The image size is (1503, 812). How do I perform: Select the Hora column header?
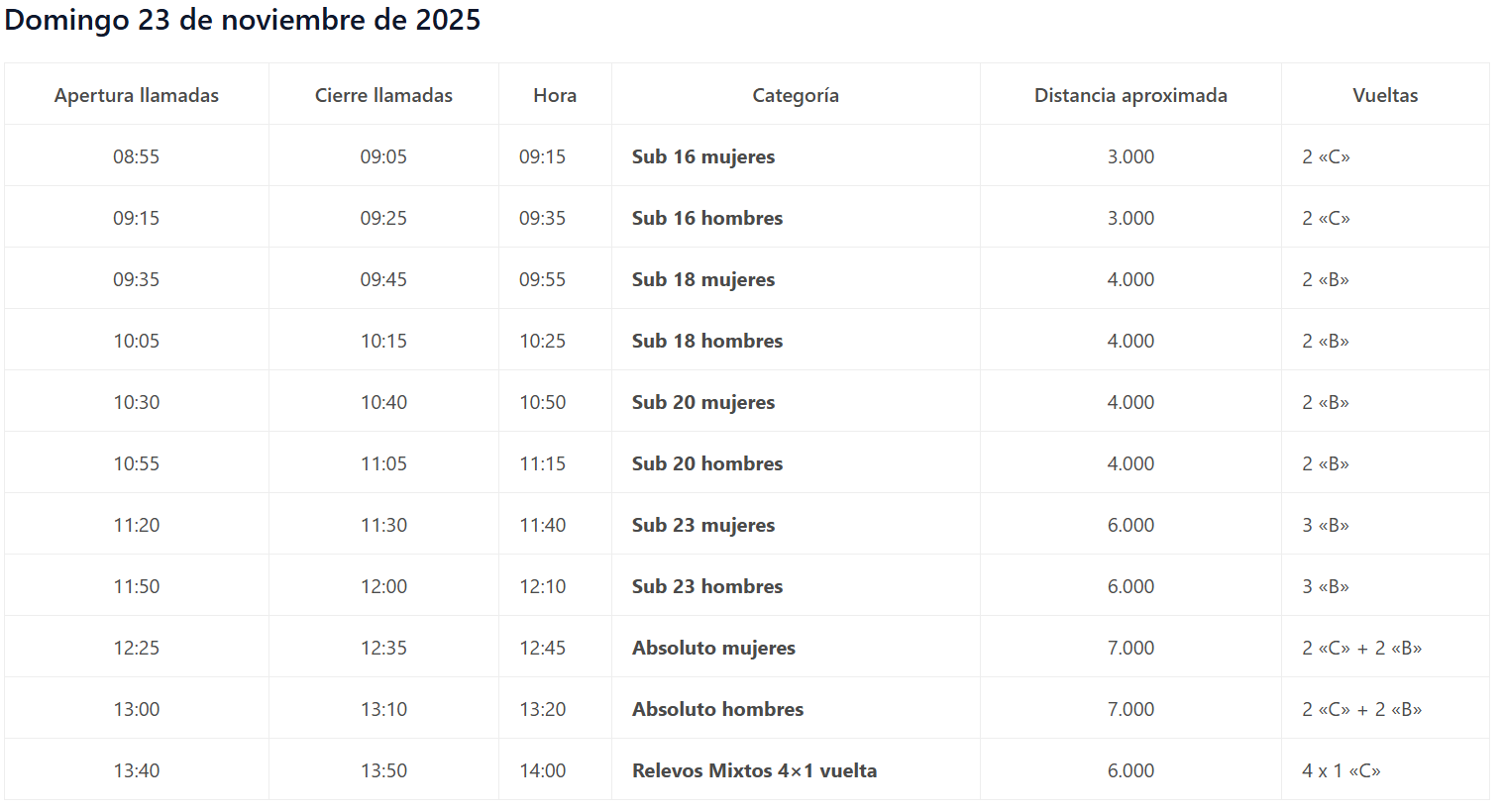555,96
